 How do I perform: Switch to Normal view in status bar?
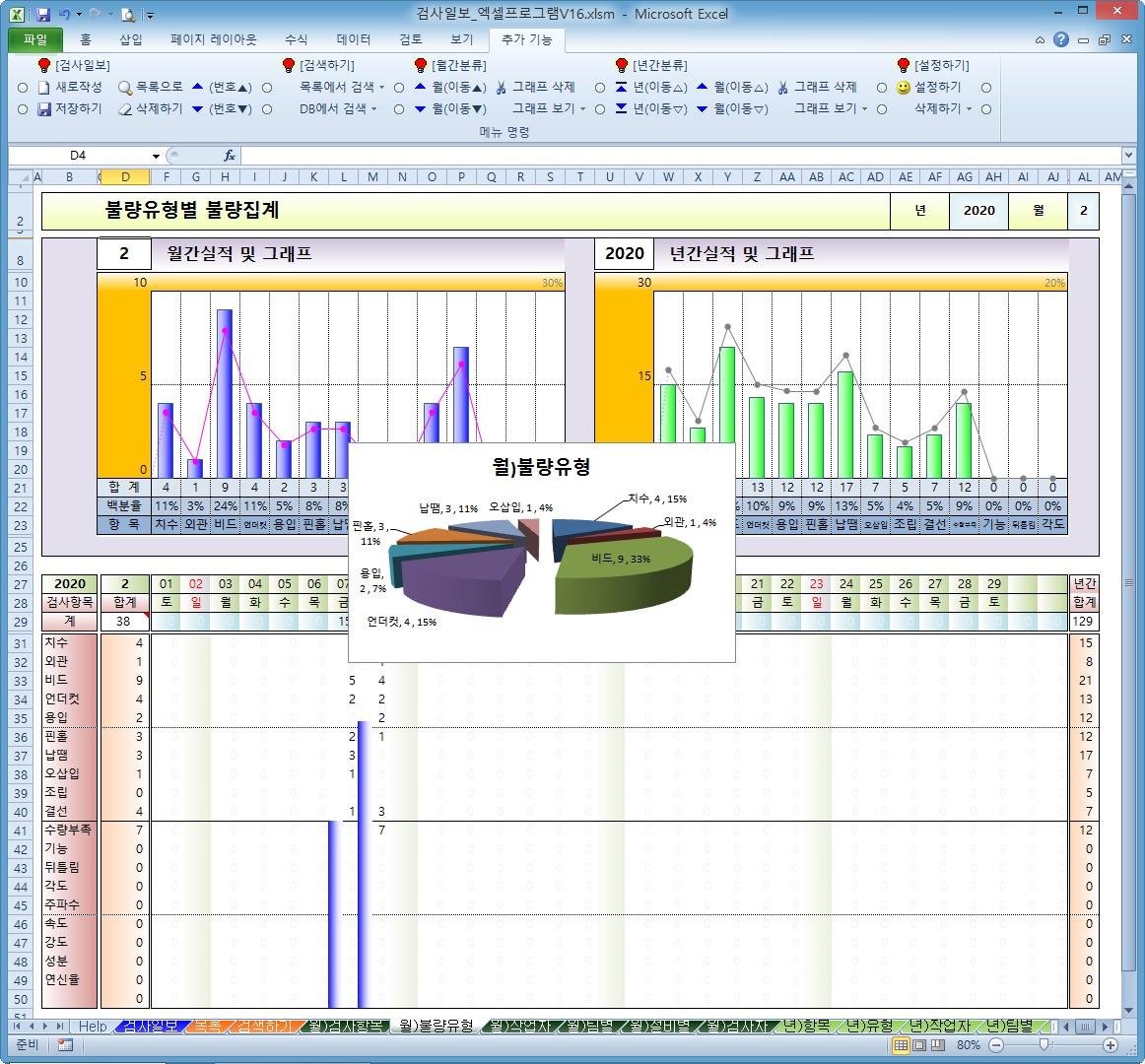901,1045
